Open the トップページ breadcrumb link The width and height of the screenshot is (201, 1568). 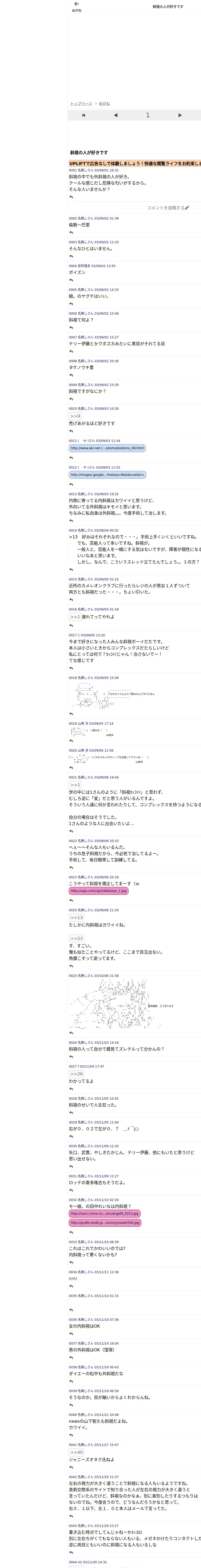coord(81,103)
